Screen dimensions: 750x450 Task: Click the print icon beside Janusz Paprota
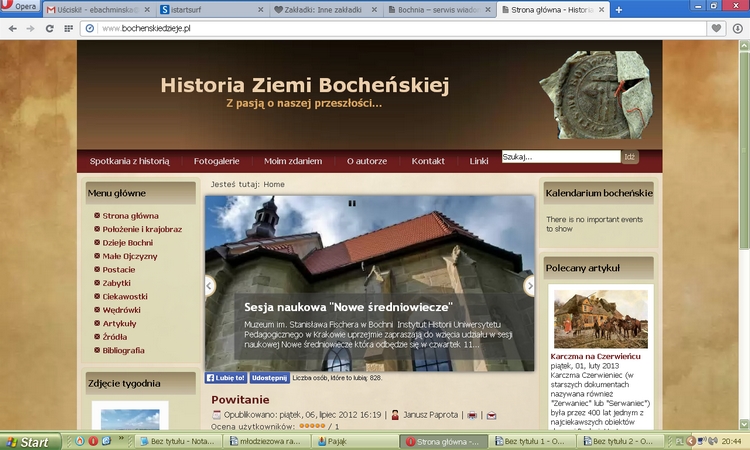(x=472, y=415)
